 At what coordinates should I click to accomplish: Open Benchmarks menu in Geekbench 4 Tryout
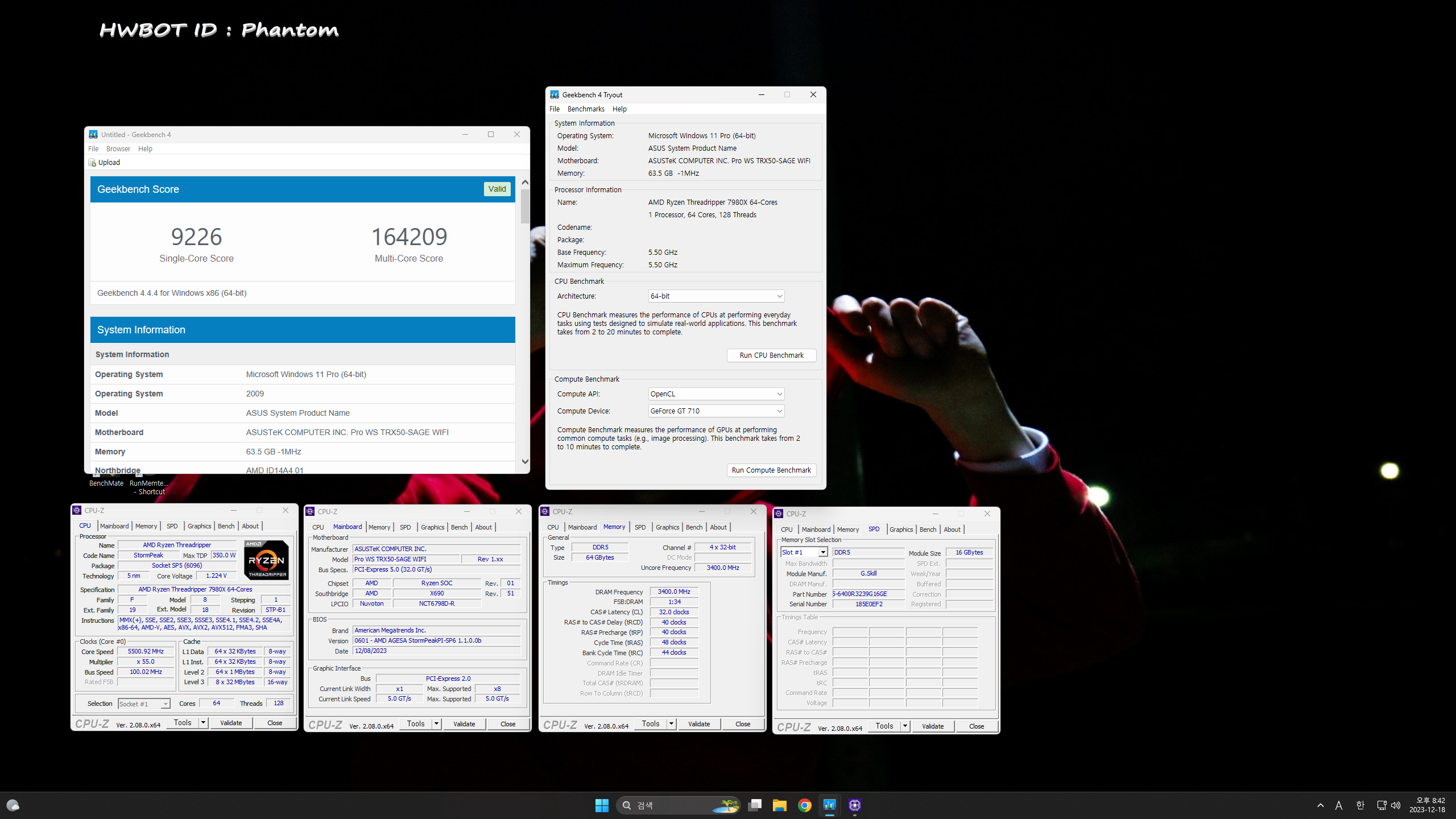586,109
